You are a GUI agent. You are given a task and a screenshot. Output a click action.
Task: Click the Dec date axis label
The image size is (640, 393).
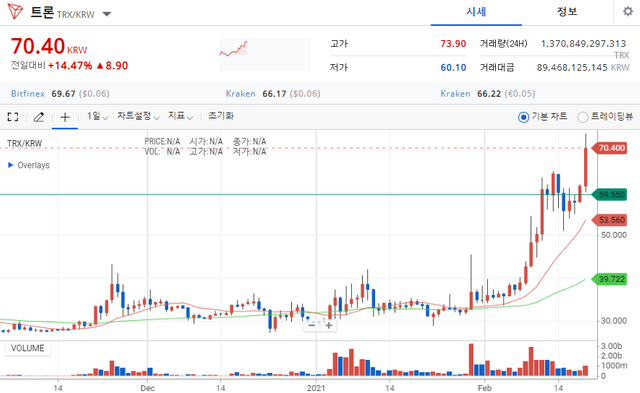point(147,388)
